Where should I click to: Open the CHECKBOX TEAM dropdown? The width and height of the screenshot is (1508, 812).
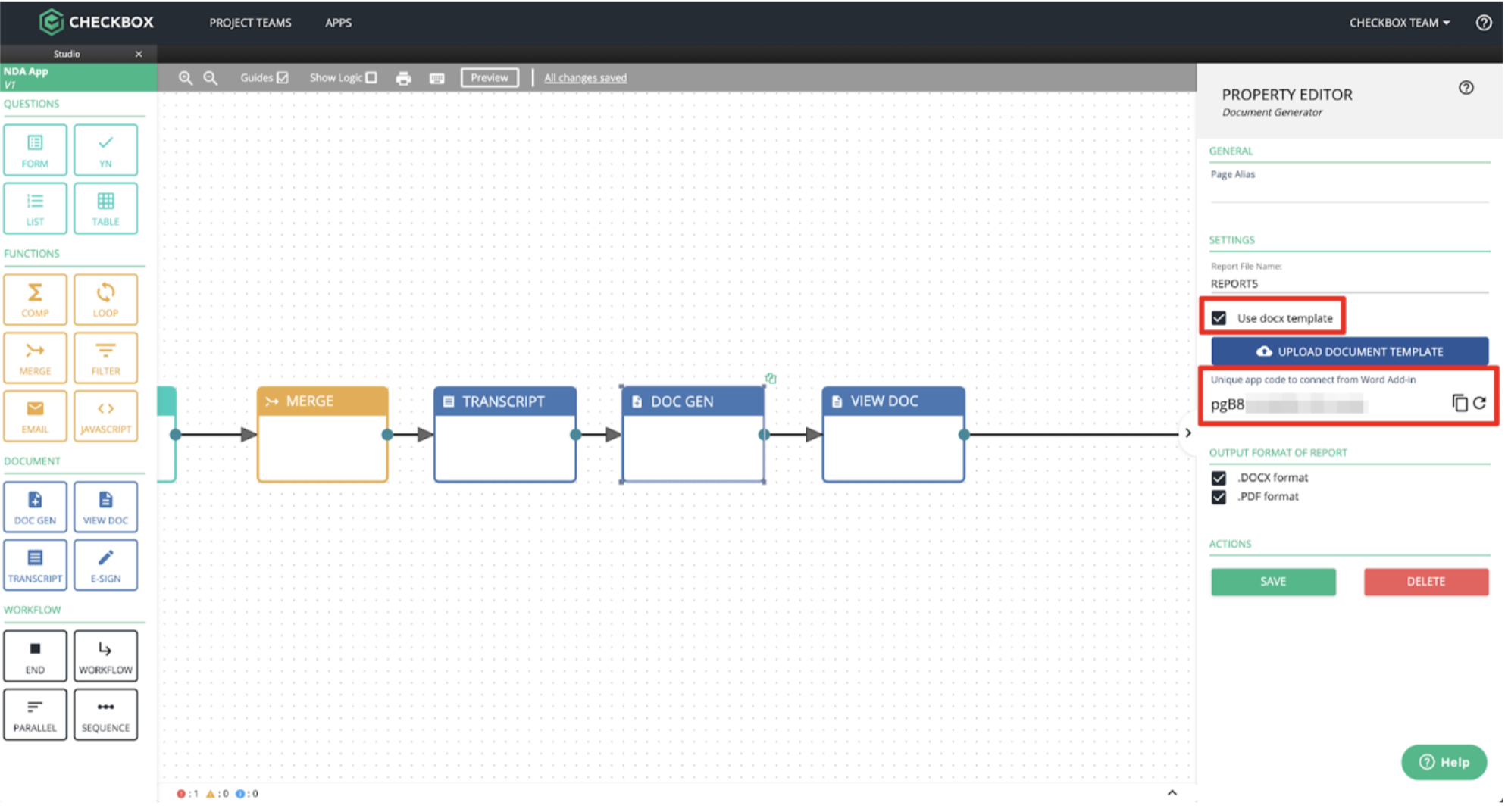(x=1399, y=23)
